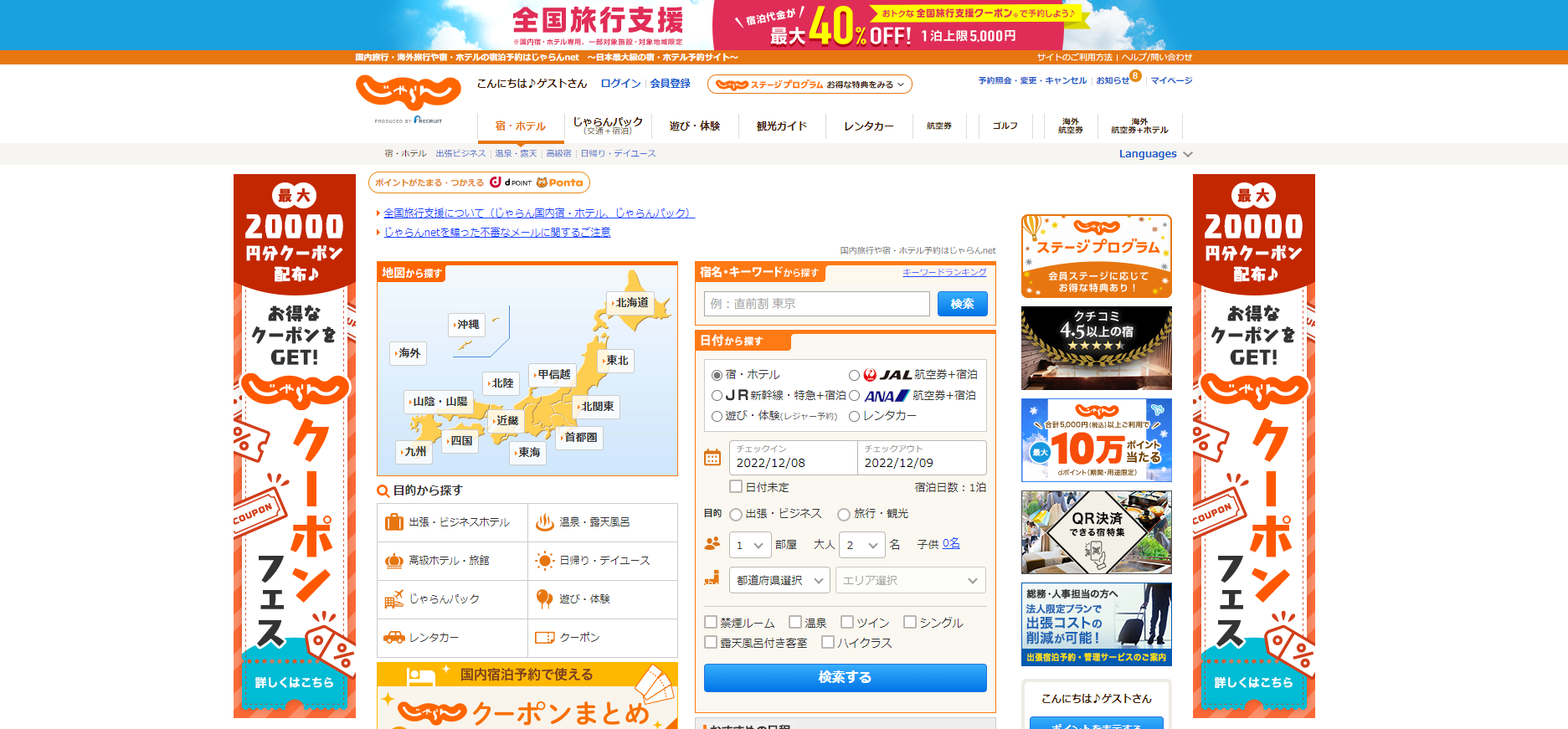The height and width of the screenshot is (729, 1568).
Task: Open the 遊び・体験 navigation tab
Action: (x=695, y=126)
